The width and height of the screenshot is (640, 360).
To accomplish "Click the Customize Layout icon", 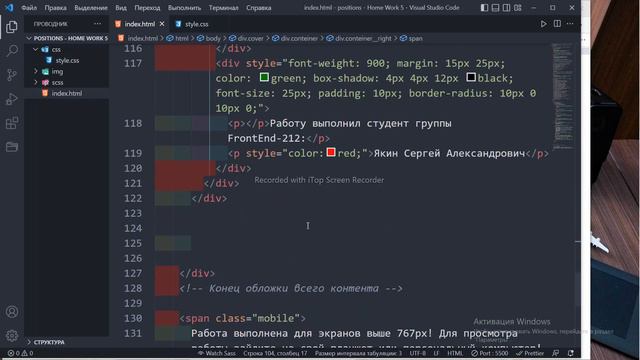I will pos(518,8).
